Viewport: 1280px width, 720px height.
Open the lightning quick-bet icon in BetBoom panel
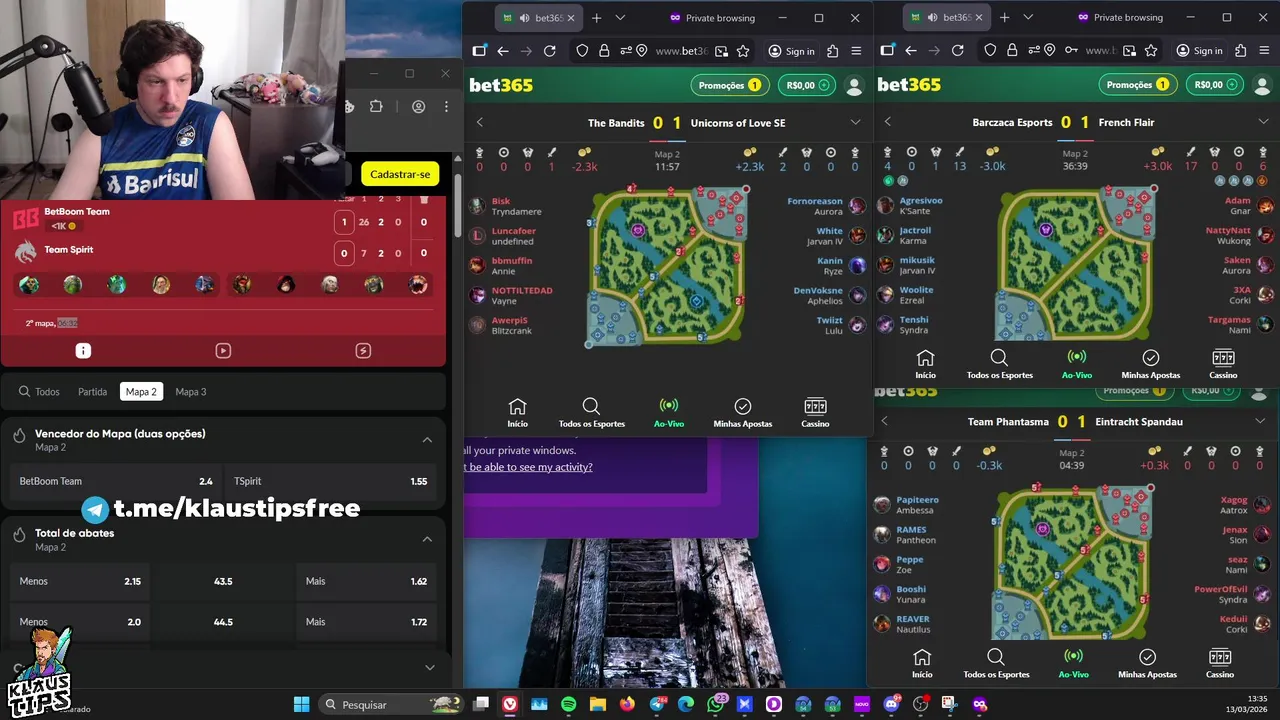pos(363,351)
